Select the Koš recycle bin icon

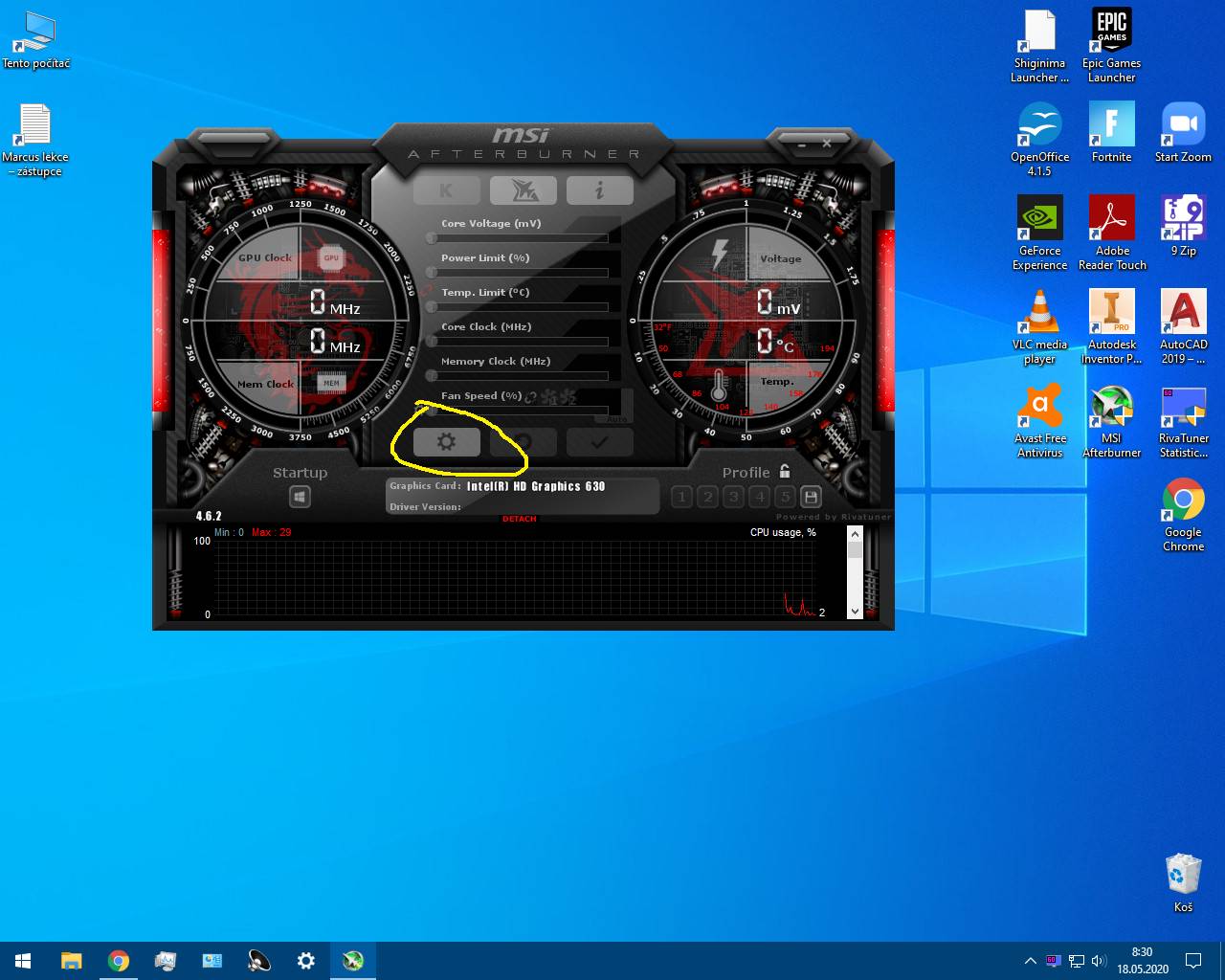[x=1183, y=882]
